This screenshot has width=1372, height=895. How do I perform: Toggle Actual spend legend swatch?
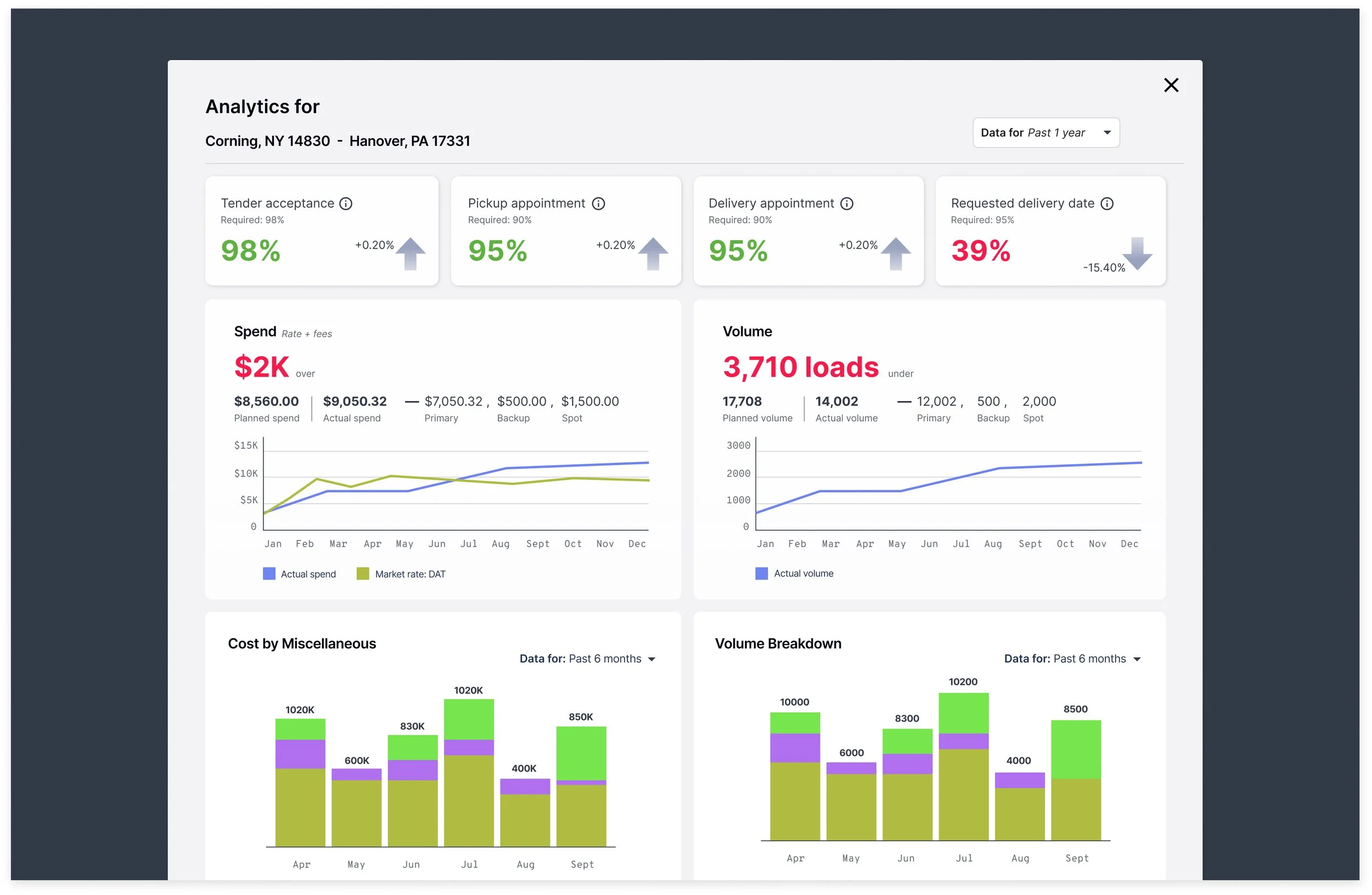point(269,573)
